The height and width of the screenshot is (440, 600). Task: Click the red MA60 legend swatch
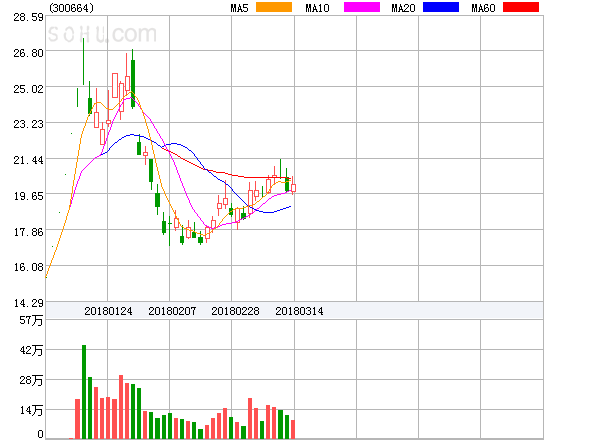521,7
